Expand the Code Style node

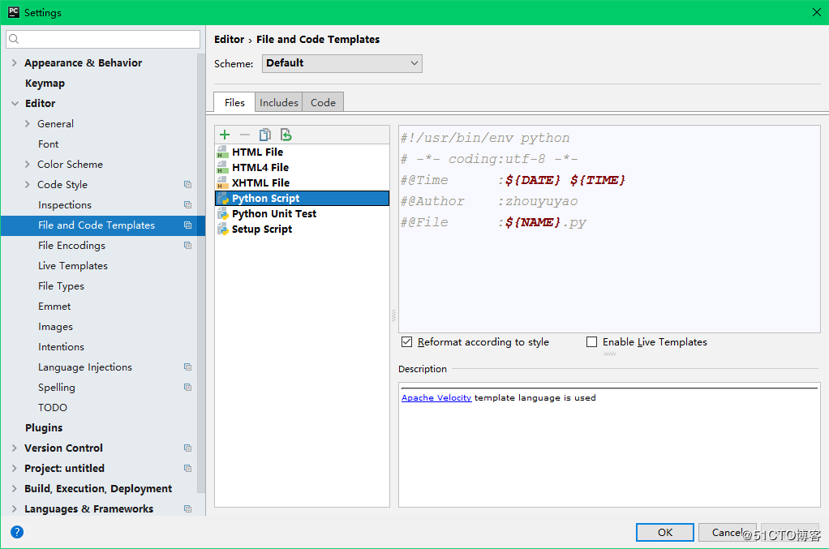point(27,185)
